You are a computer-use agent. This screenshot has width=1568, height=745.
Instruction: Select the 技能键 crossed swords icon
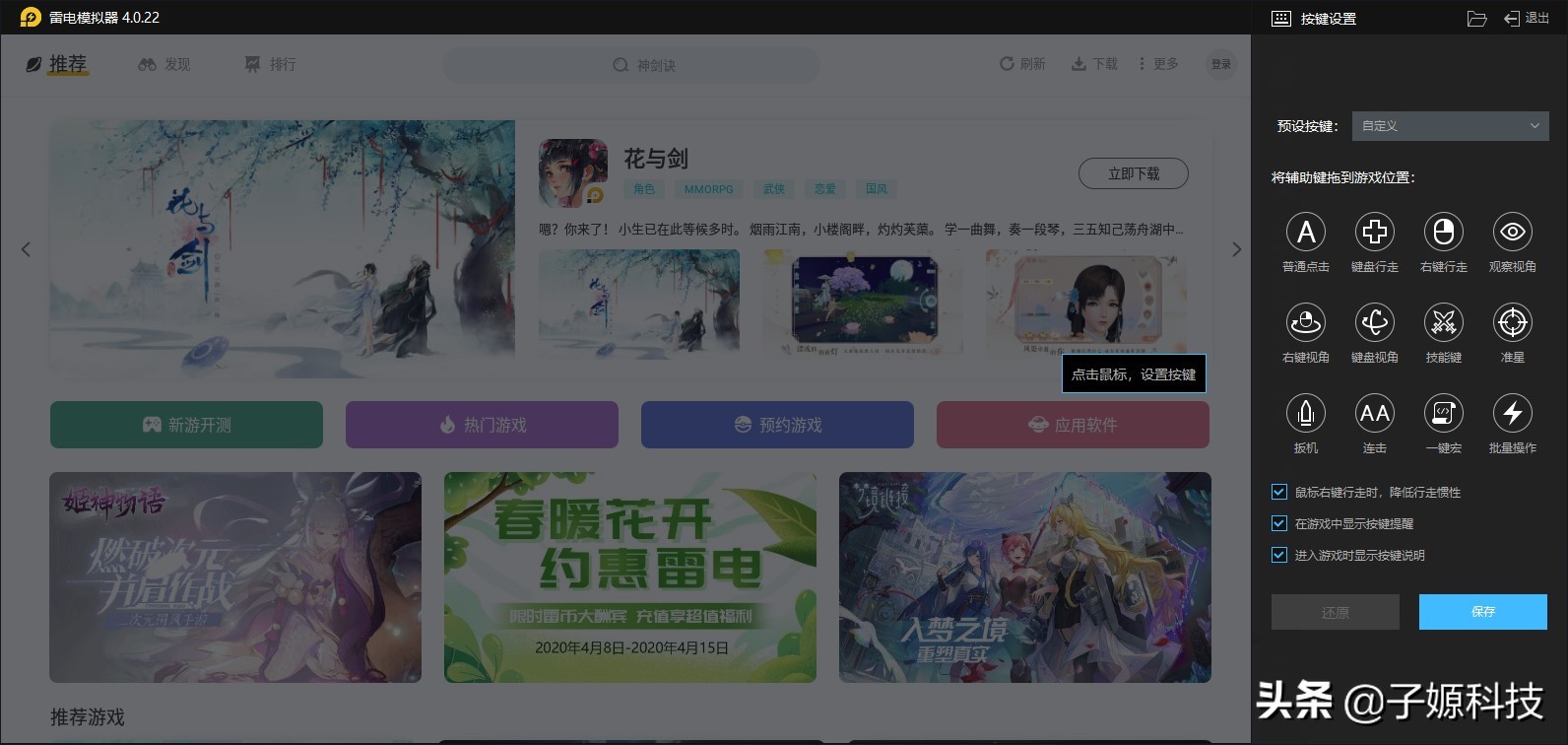(x=1444, y=322)
